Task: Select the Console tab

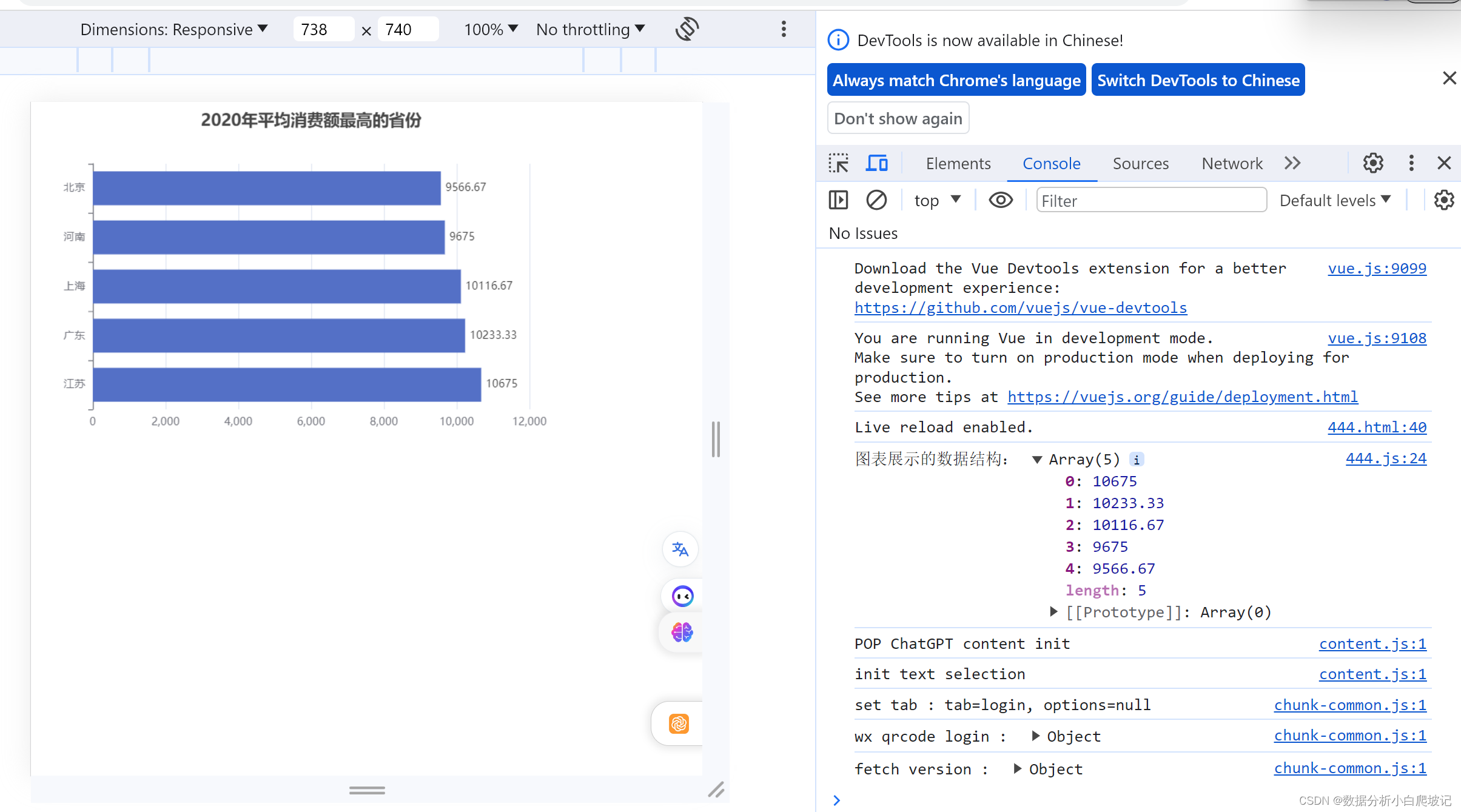Action: click(x=1051, y=163)
